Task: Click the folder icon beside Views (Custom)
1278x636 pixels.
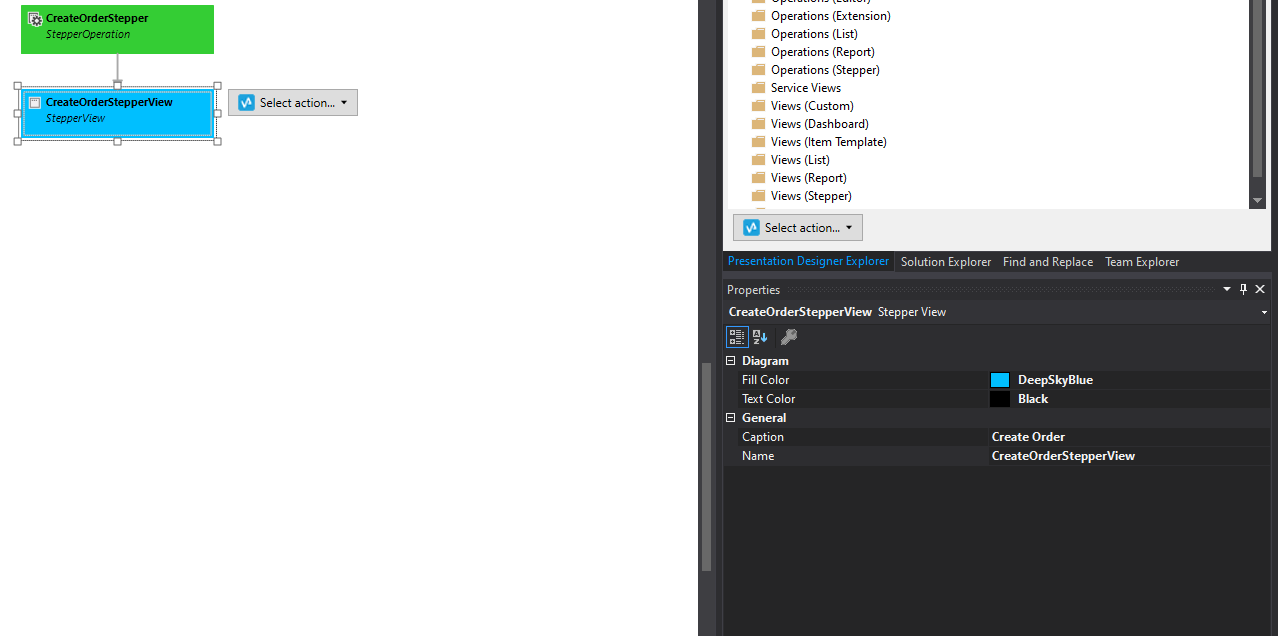Action: pos(758,106)
